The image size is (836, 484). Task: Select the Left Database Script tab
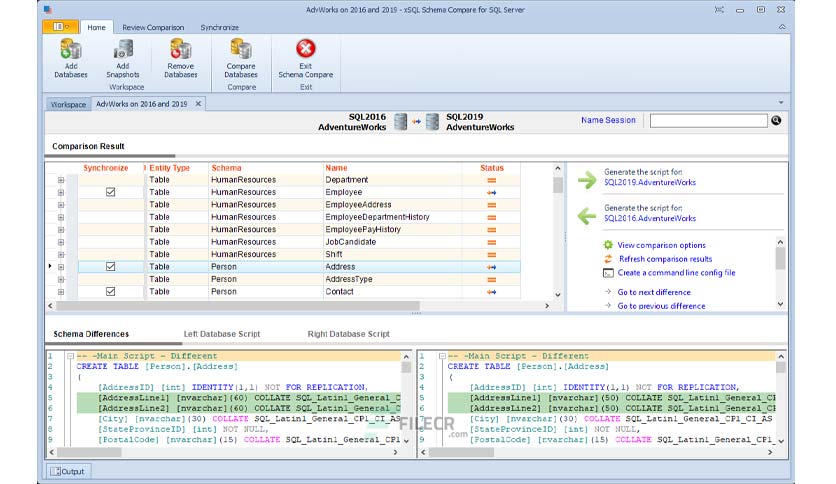(222, 334)
